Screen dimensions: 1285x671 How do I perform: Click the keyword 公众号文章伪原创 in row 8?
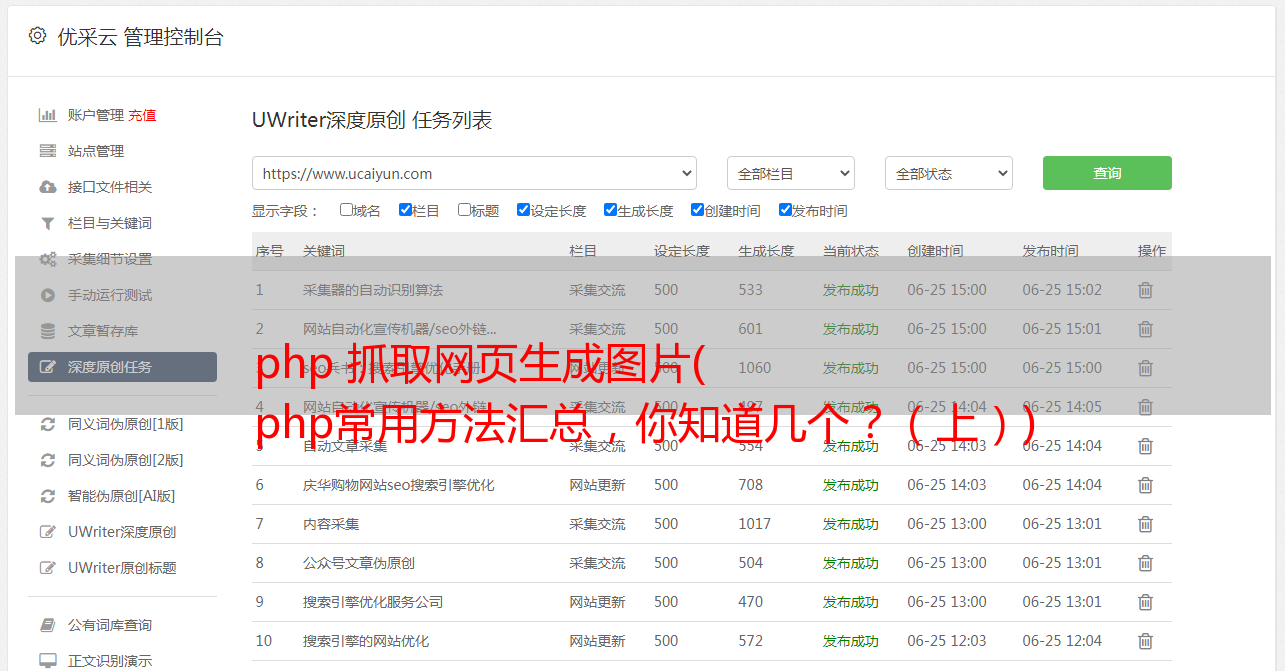[x=358, y=563]
